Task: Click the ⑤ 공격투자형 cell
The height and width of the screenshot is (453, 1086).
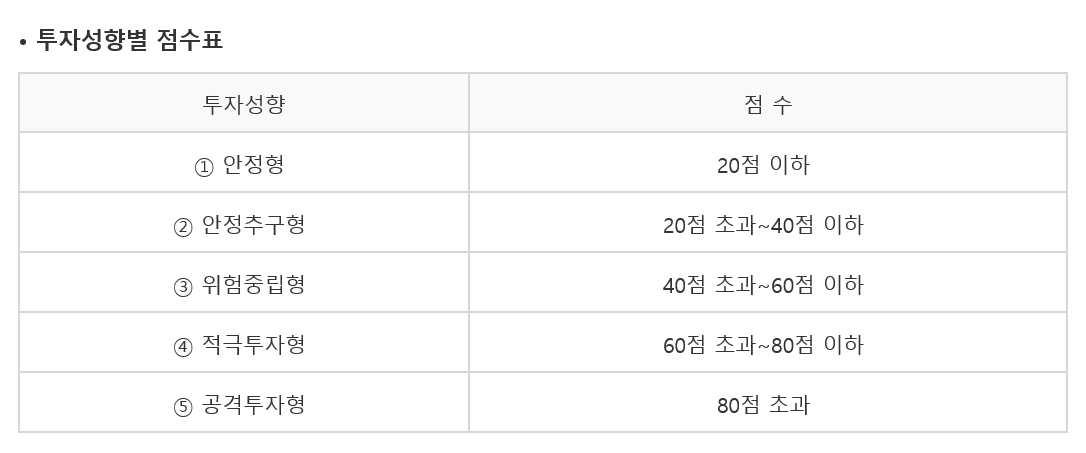Action: pyautogui.click(x=244, y=402)
